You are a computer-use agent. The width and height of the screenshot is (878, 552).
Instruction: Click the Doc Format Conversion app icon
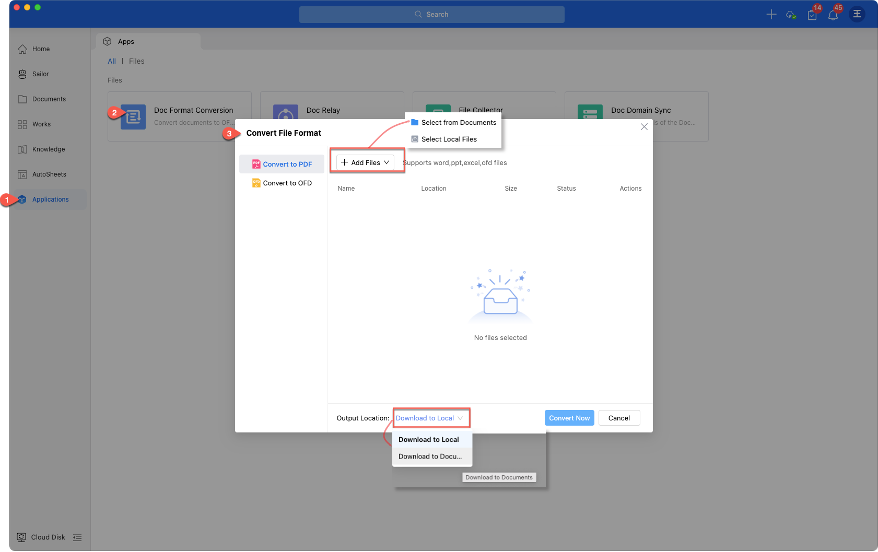[133, 117]
